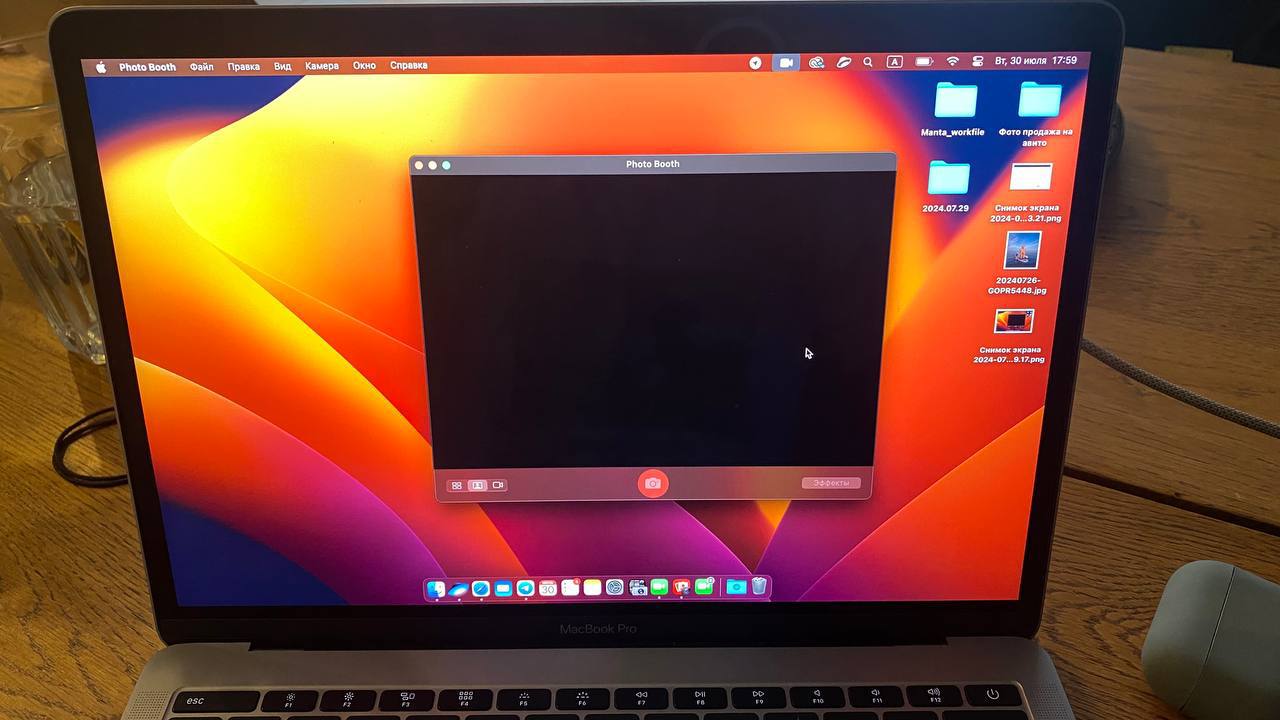Open the Справка menu
Screen dimensions: 1280x720
[x=408, y=65]
